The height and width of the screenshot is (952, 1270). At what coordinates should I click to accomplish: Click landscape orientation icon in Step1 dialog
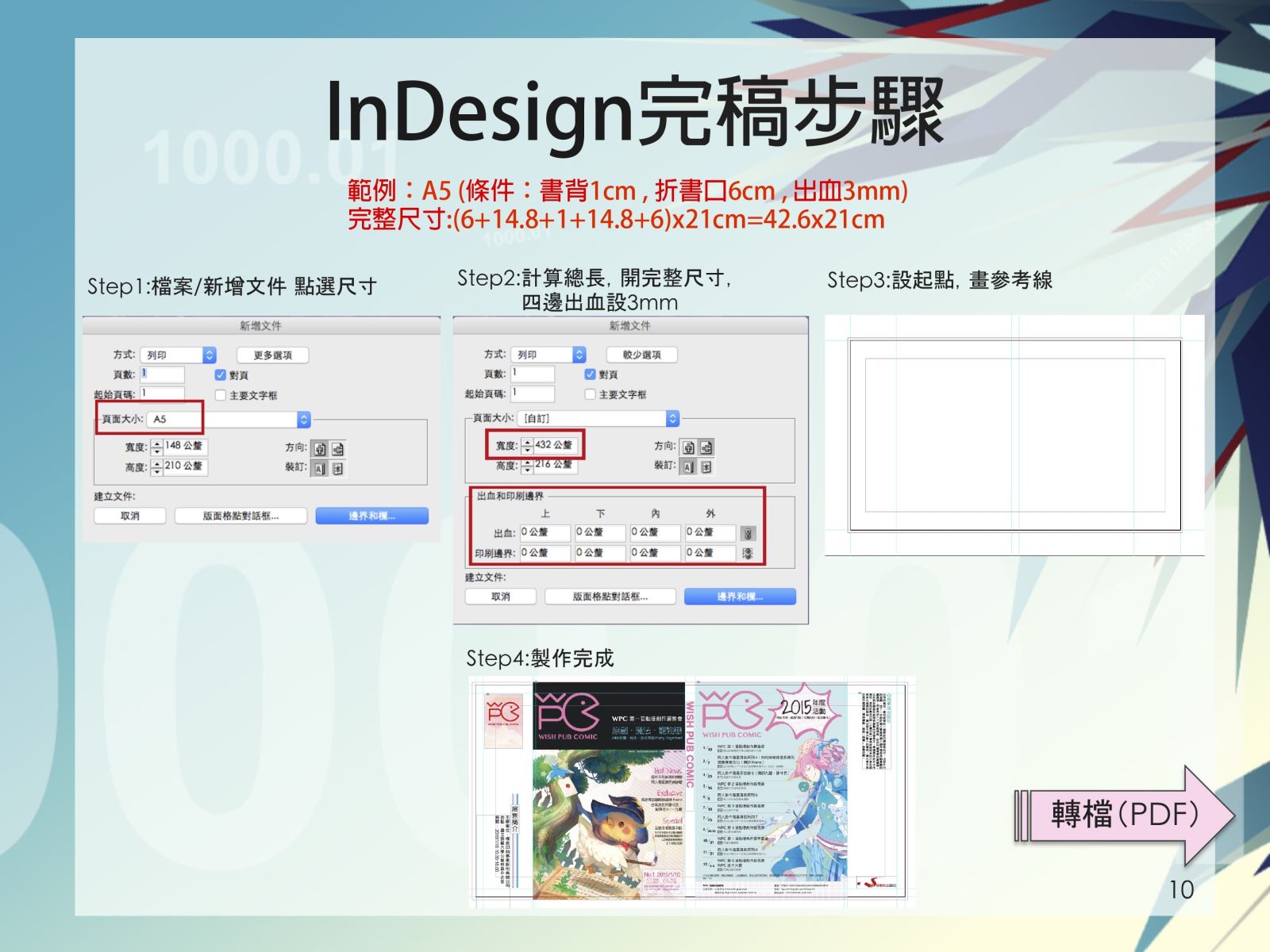(x=337, y=448)
